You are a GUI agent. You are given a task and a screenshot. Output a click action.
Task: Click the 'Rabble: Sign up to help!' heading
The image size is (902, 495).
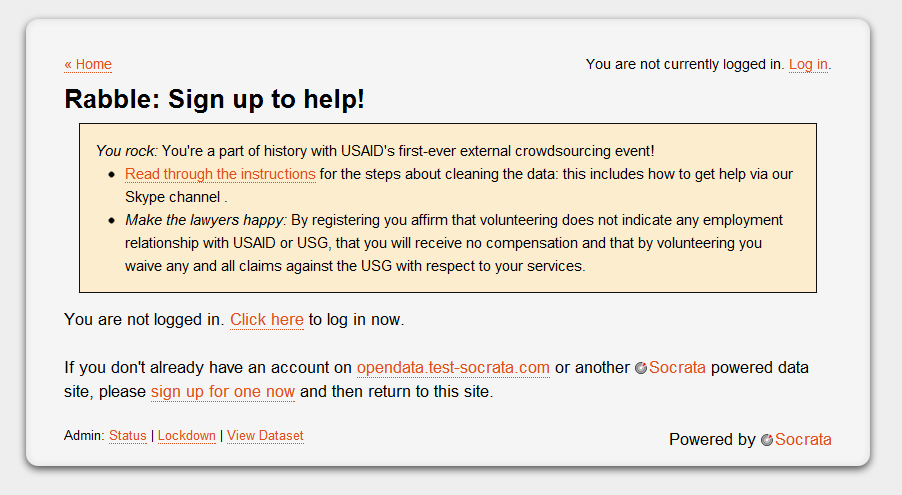tap(215, 99)
